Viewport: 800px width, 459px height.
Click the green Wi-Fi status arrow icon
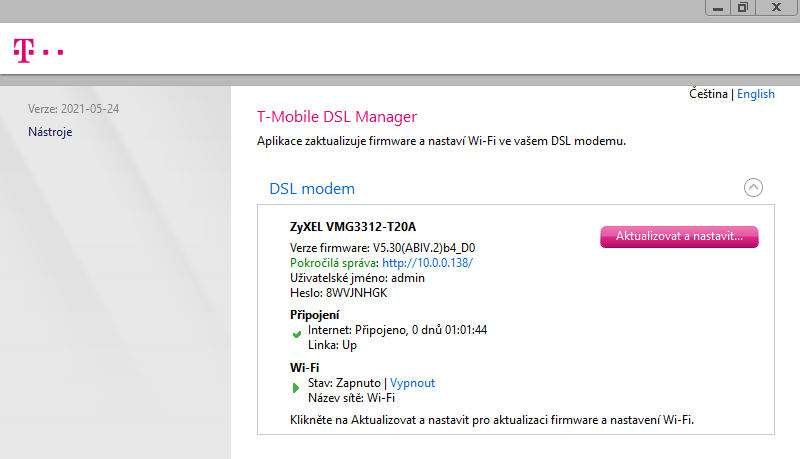296,388
